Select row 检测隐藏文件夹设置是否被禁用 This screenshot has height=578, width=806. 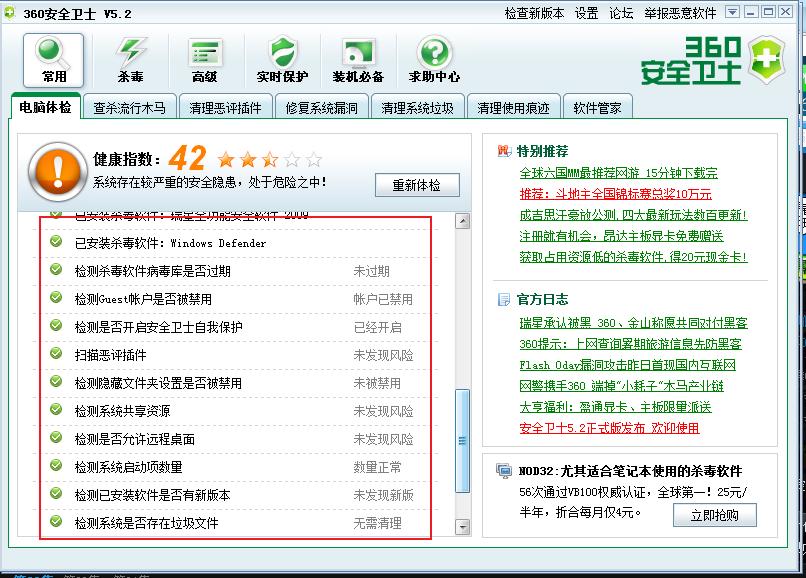235,383
